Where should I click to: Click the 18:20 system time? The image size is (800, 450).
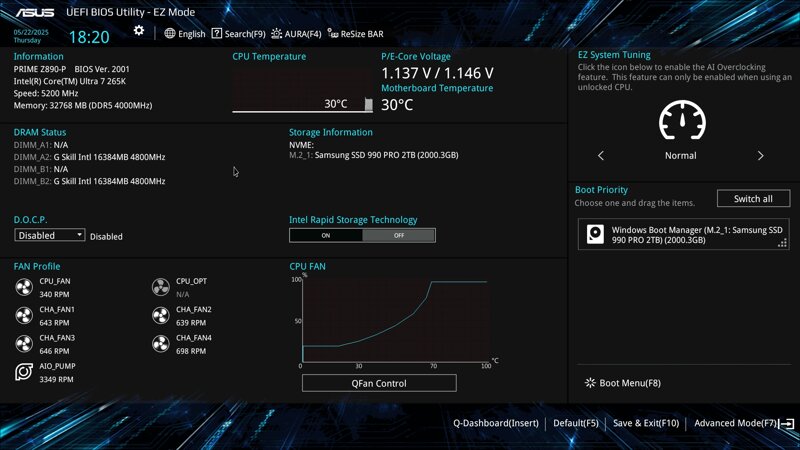point(89,37)
